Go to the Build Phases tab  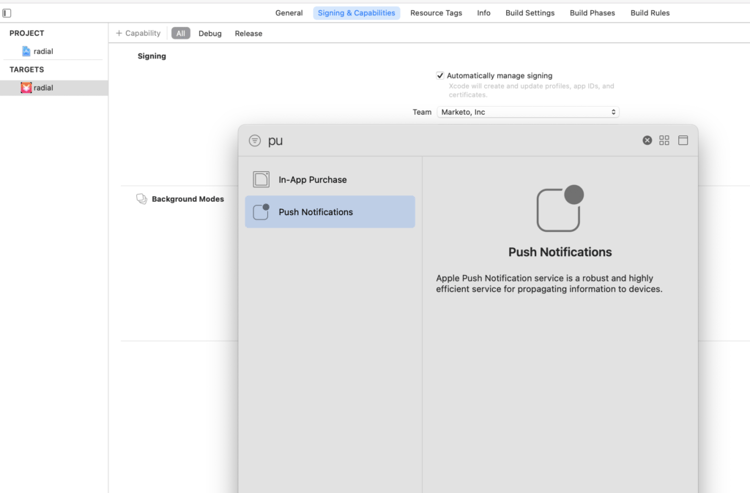(x=592, y=13)
